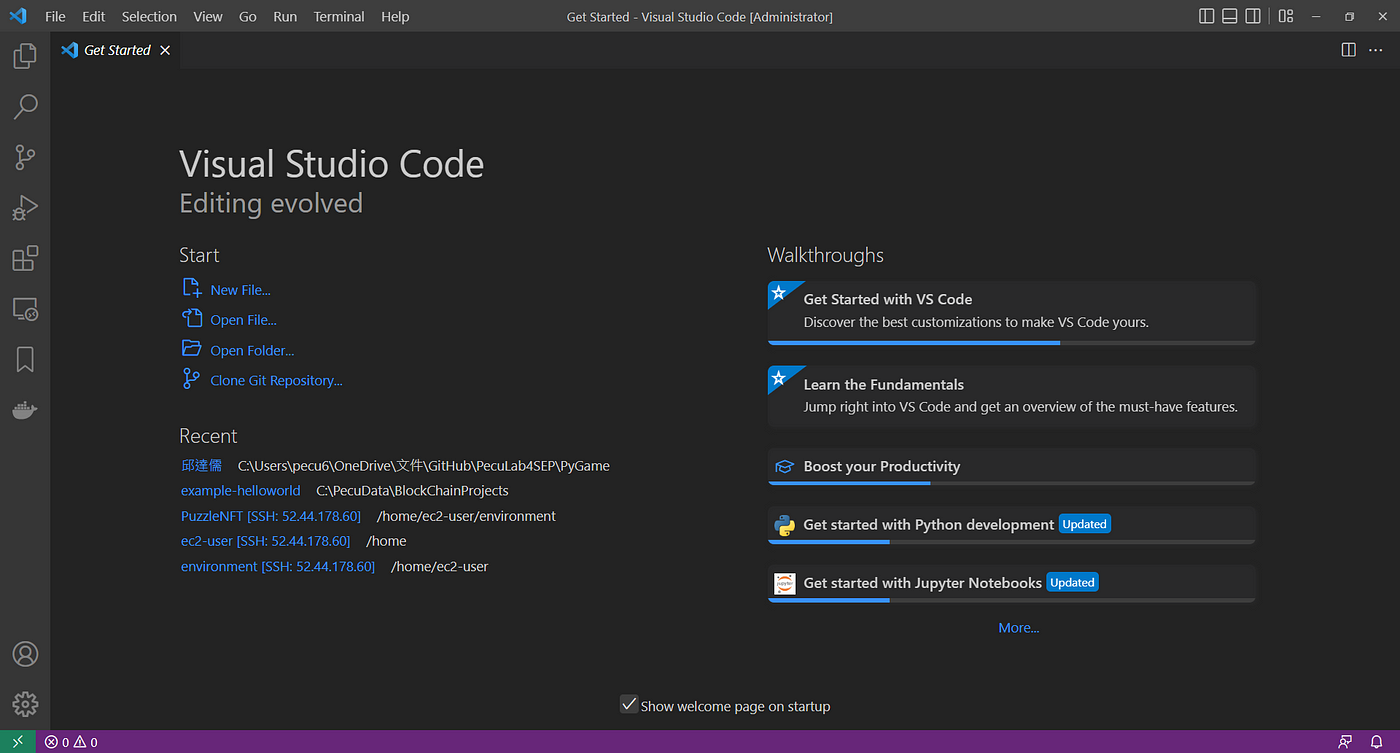The image size is (1400, 753).
Task: Toggle panel layout icon in title bar
Action: pos(1230,16)
